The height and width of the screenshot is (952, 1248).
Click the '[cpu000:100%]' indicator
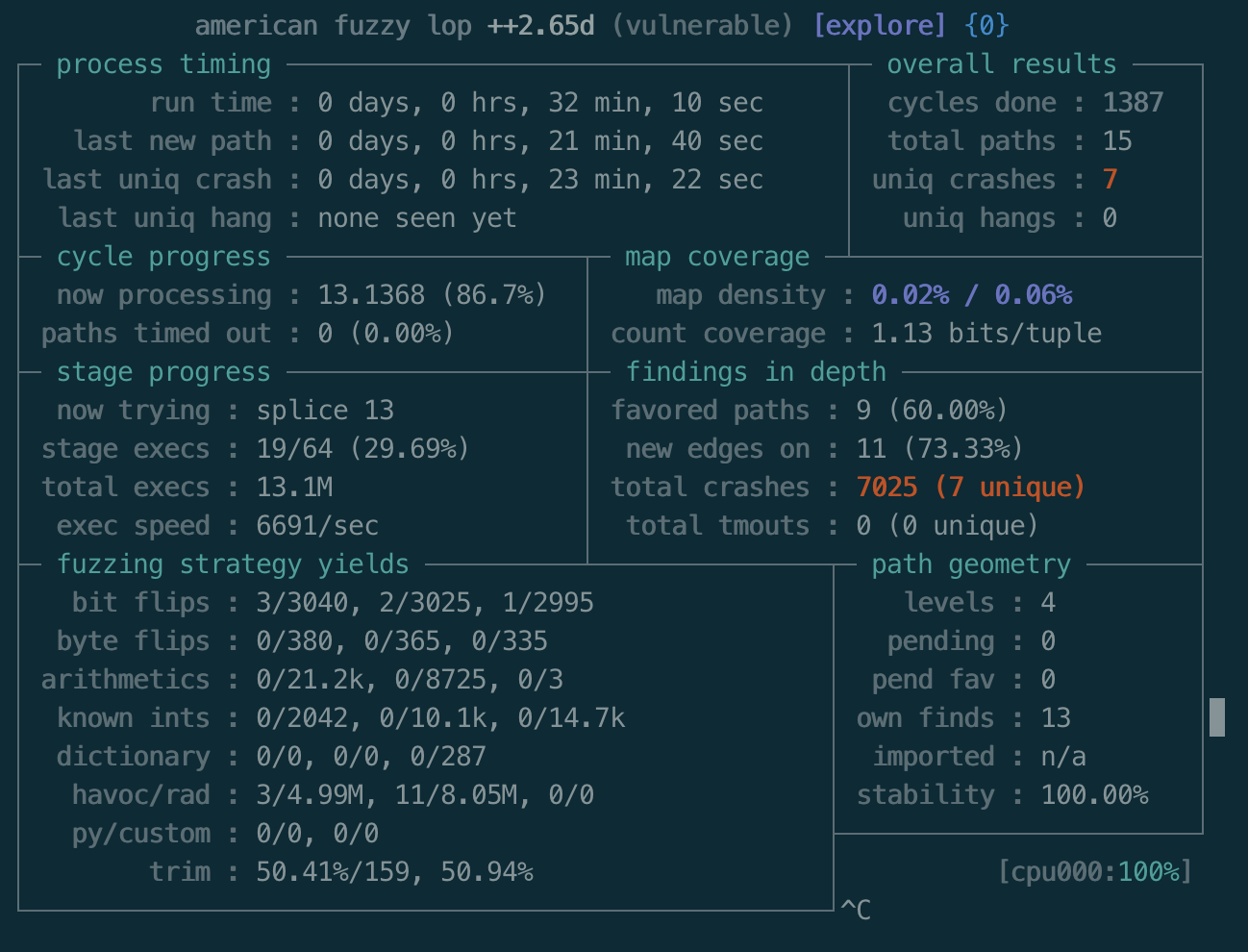(1094, 872)
